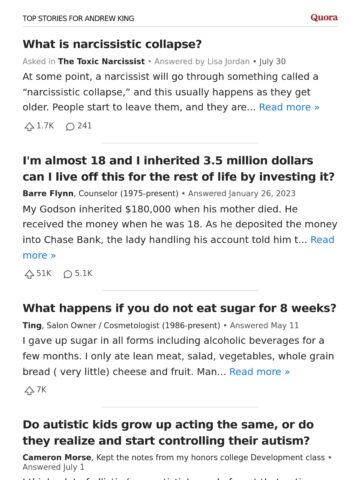View Barre Flynn's profile
This screenshot has width=360, height=480.
click(49, 193)
